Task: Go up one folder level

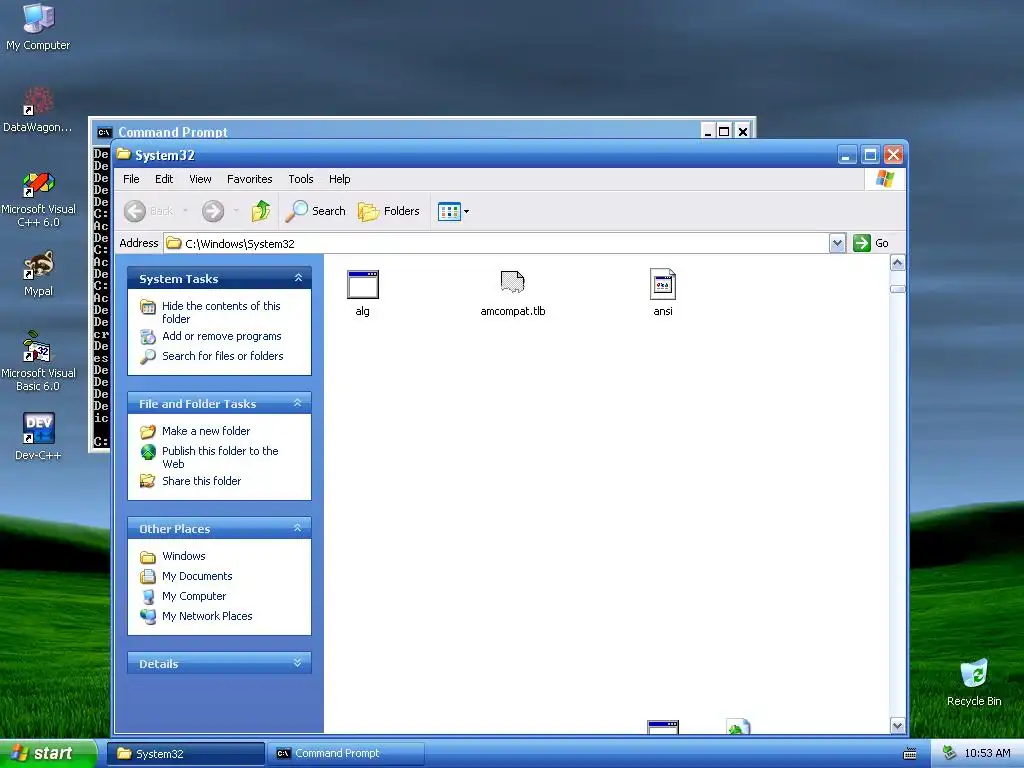Action: point(261,211)
